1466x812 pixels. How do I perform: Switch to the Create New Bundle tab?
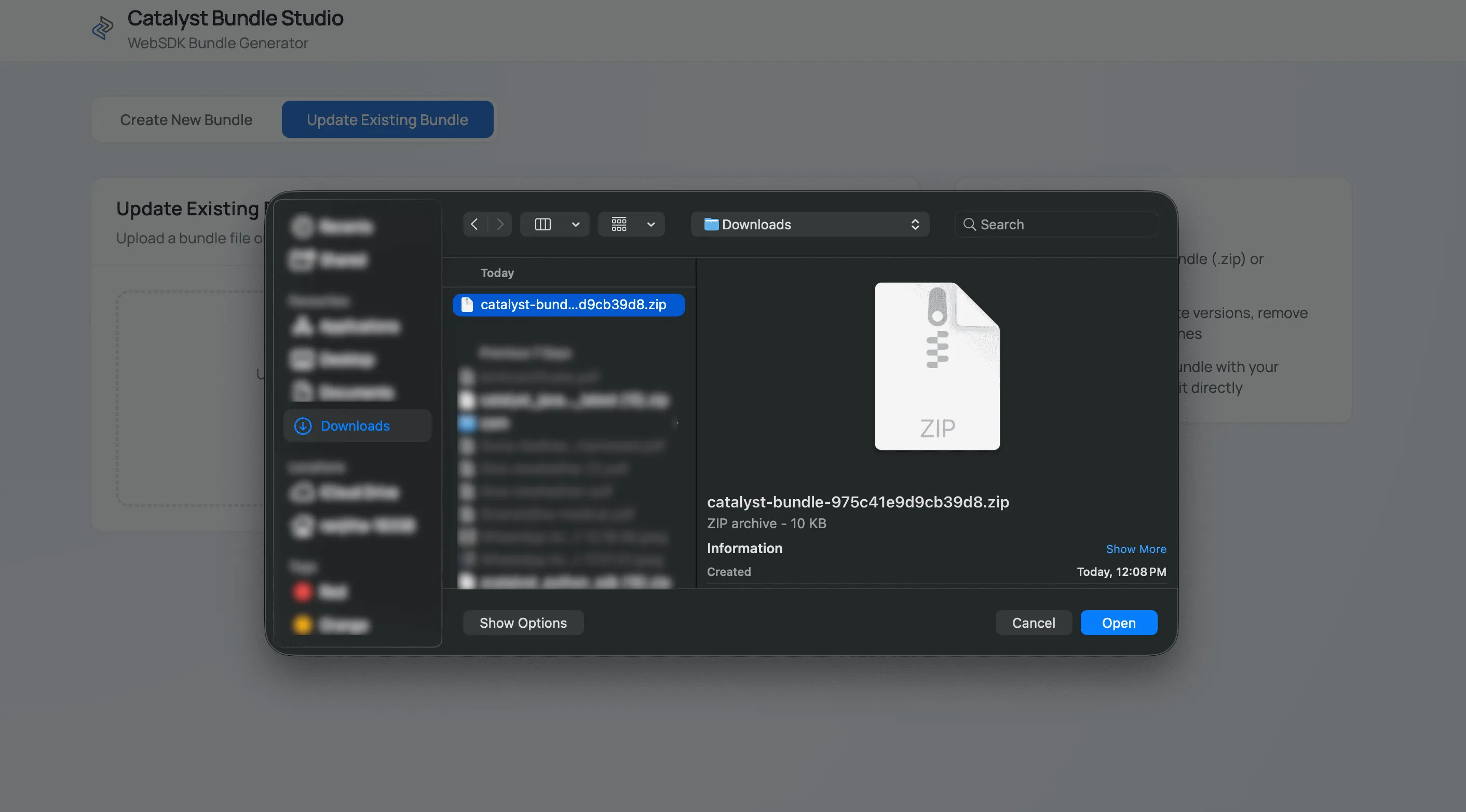pyautogui.click(x=186, y=119)
